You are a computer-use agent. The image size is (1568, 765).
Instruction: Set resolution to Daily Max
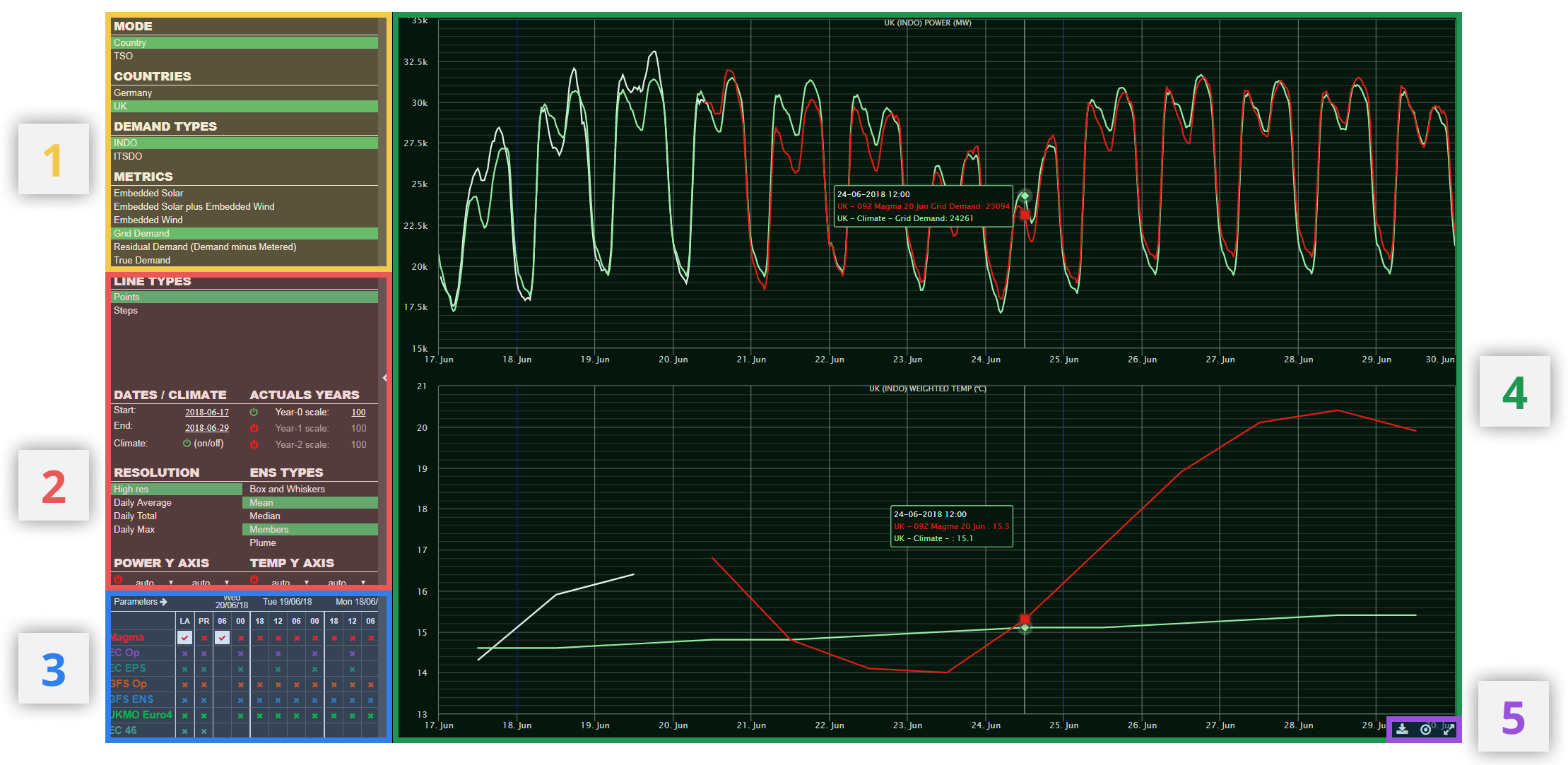click(x=177, y=529)
